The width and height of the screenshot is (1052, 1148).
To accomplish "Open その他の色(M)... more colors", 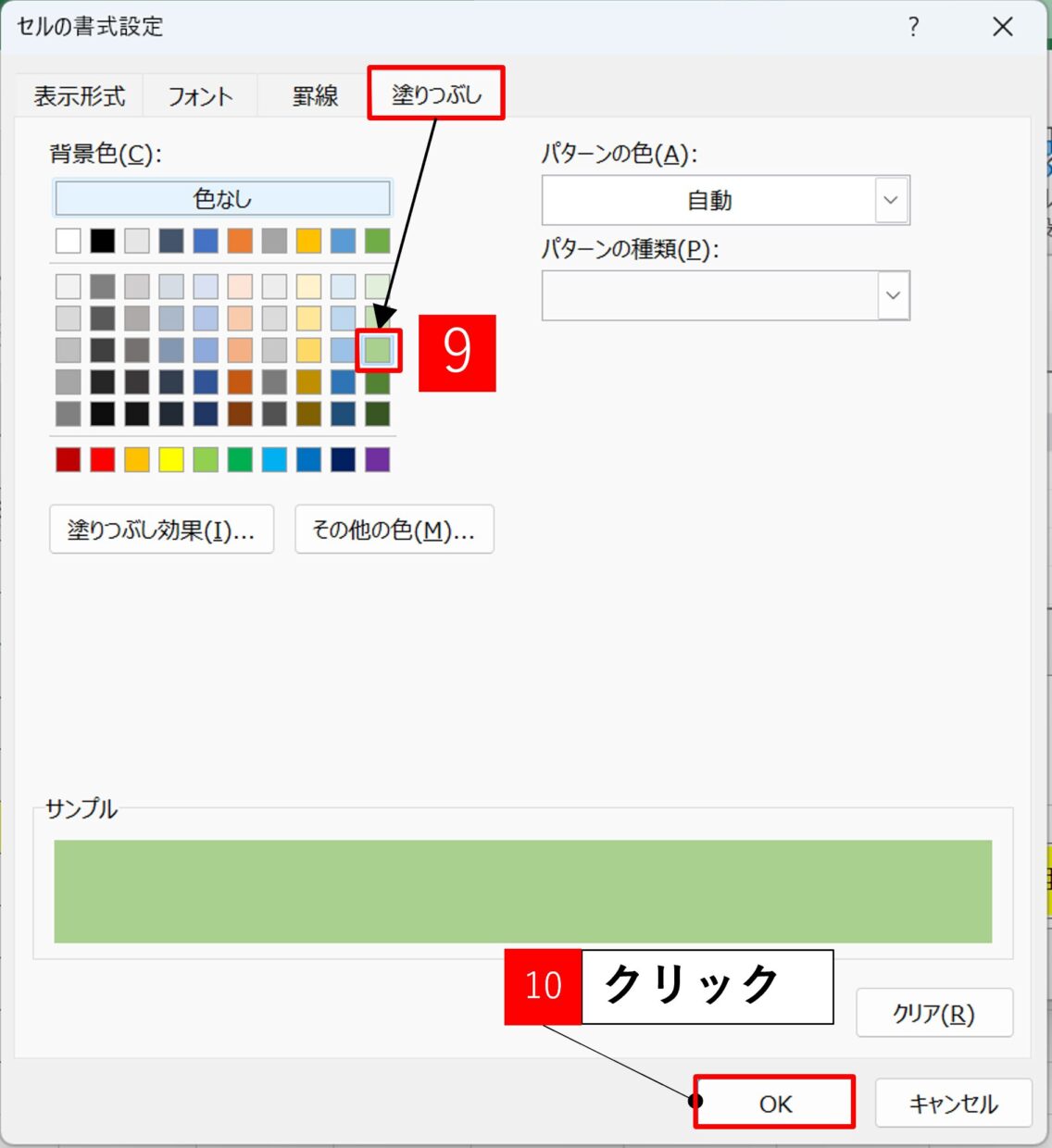I will click(394, 530).
